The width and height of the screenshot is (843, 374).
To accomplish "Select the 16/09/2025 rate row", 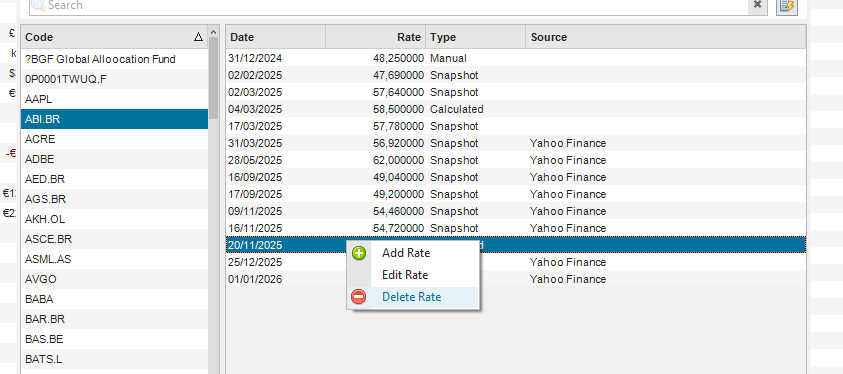I will pos(516,177).
